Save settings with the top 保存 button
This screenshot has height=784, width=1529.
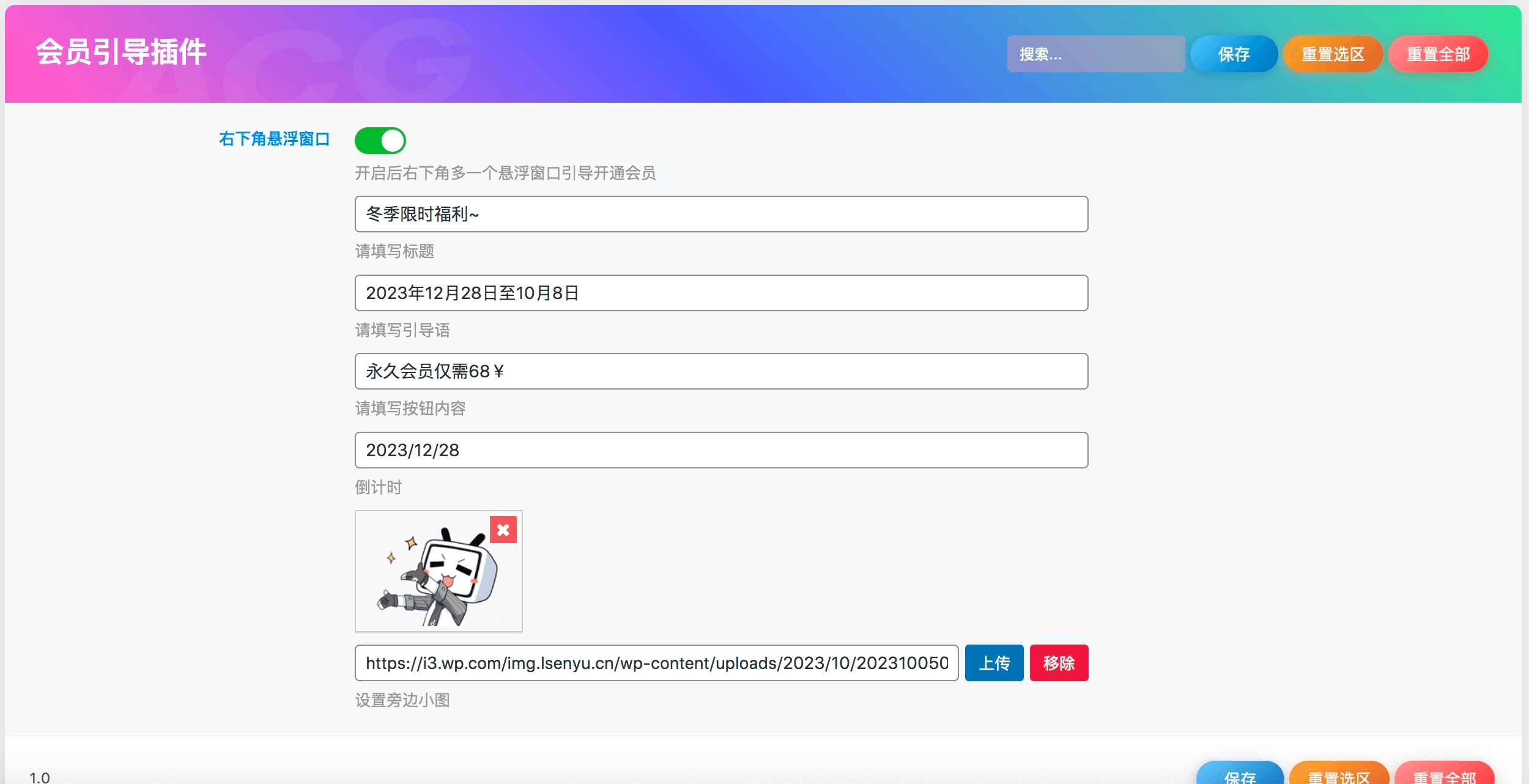click(1234, 54)
